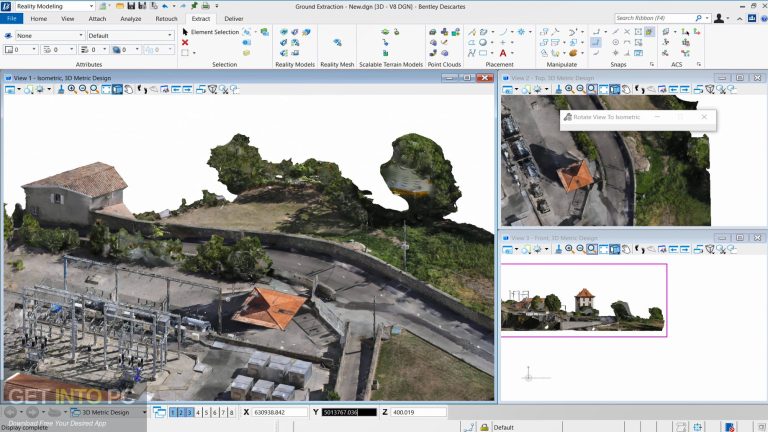Click the Reality Mesh ribbon icon

[x=338, y=41]
